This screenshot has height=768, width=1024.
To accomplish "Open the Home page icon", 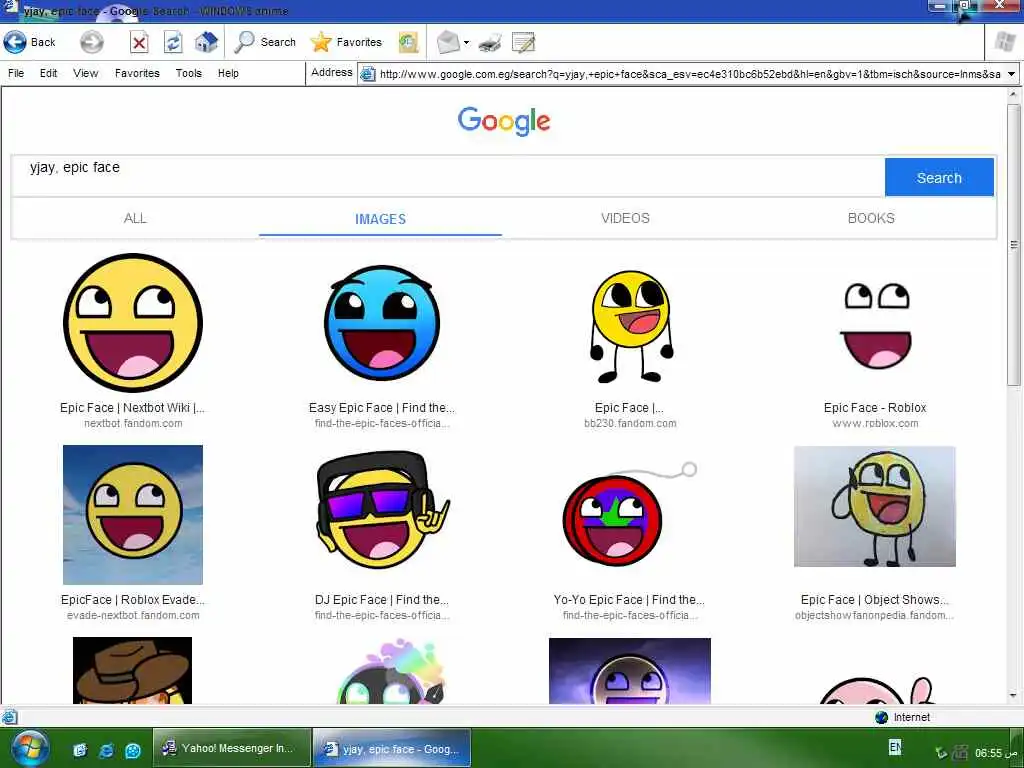I will click(x=206, y=42).
